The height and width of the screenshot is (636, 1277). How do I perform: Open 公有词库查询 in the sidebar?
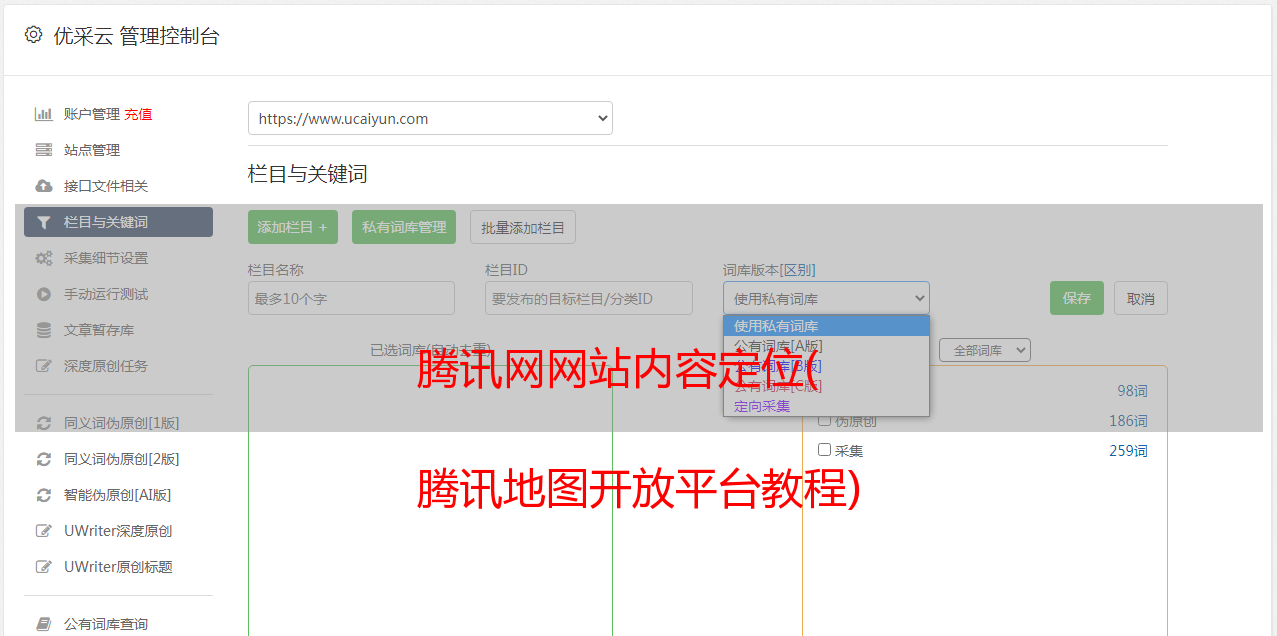coord(106,624)
